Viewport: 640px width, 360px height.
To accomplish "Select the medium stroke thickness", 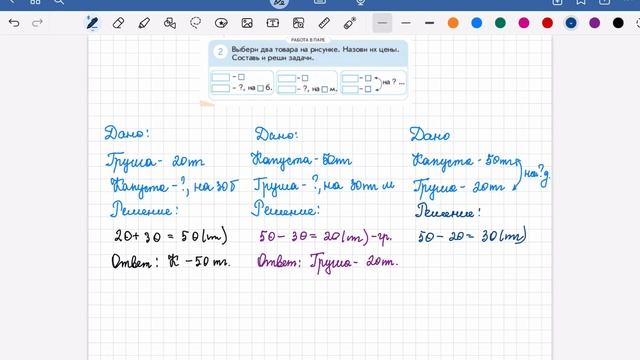I will click(x=406, y=23).
